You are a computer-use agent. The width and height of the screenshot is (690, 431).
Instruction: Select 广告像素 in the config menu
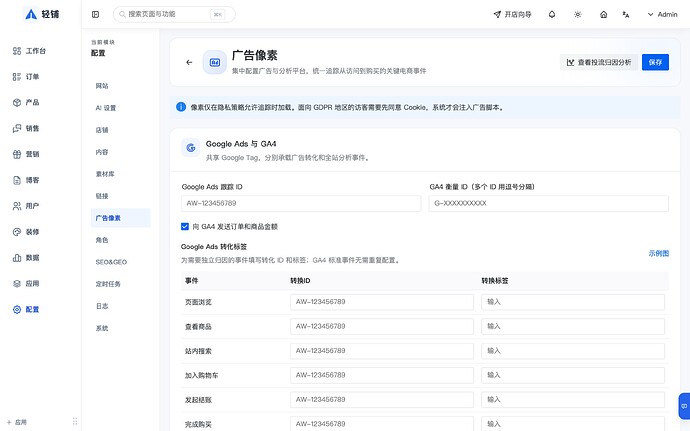pos(121,218)
